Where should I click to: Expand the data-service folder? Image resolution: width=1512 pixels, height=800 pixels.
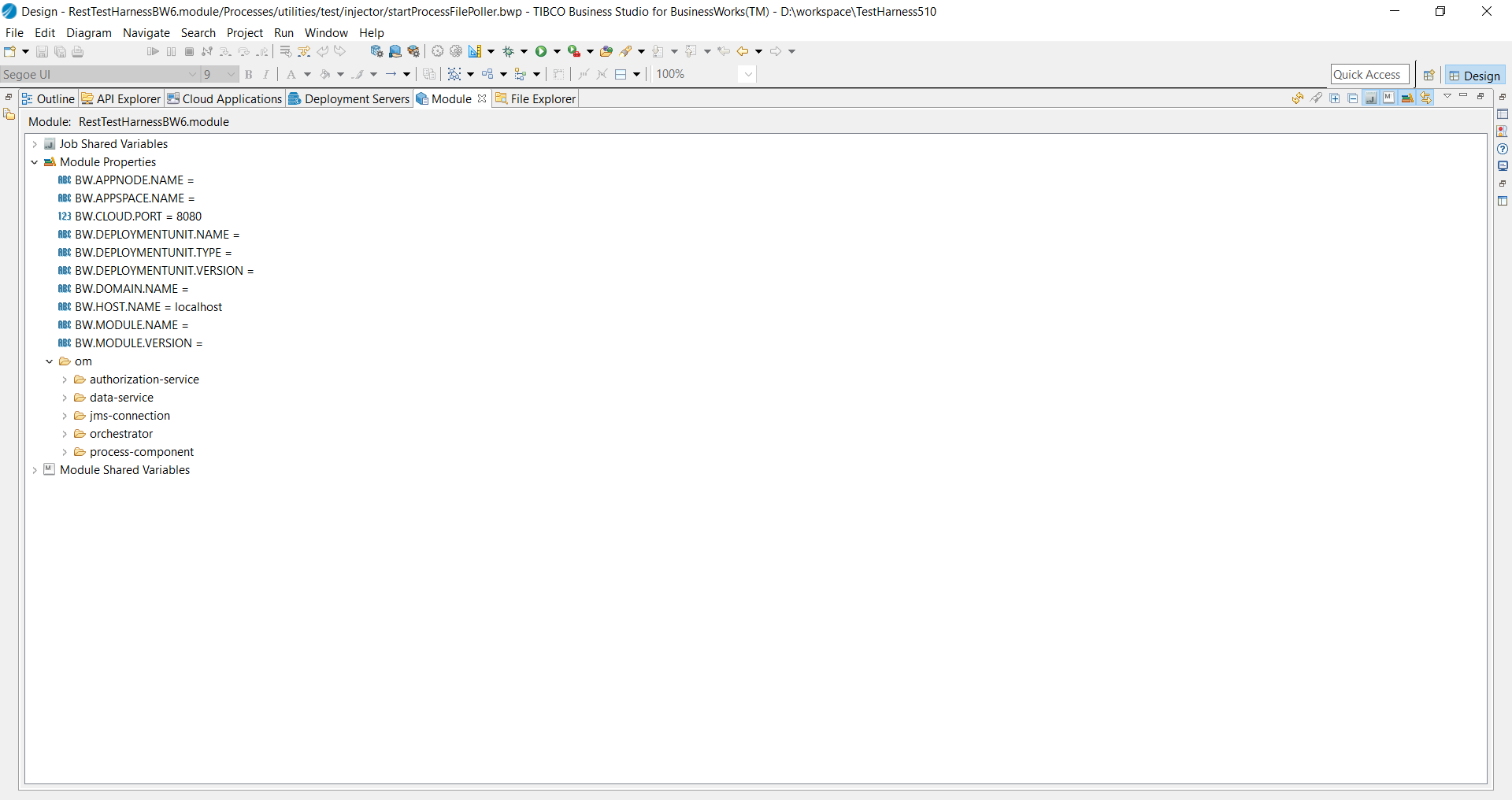click(65, 398)
